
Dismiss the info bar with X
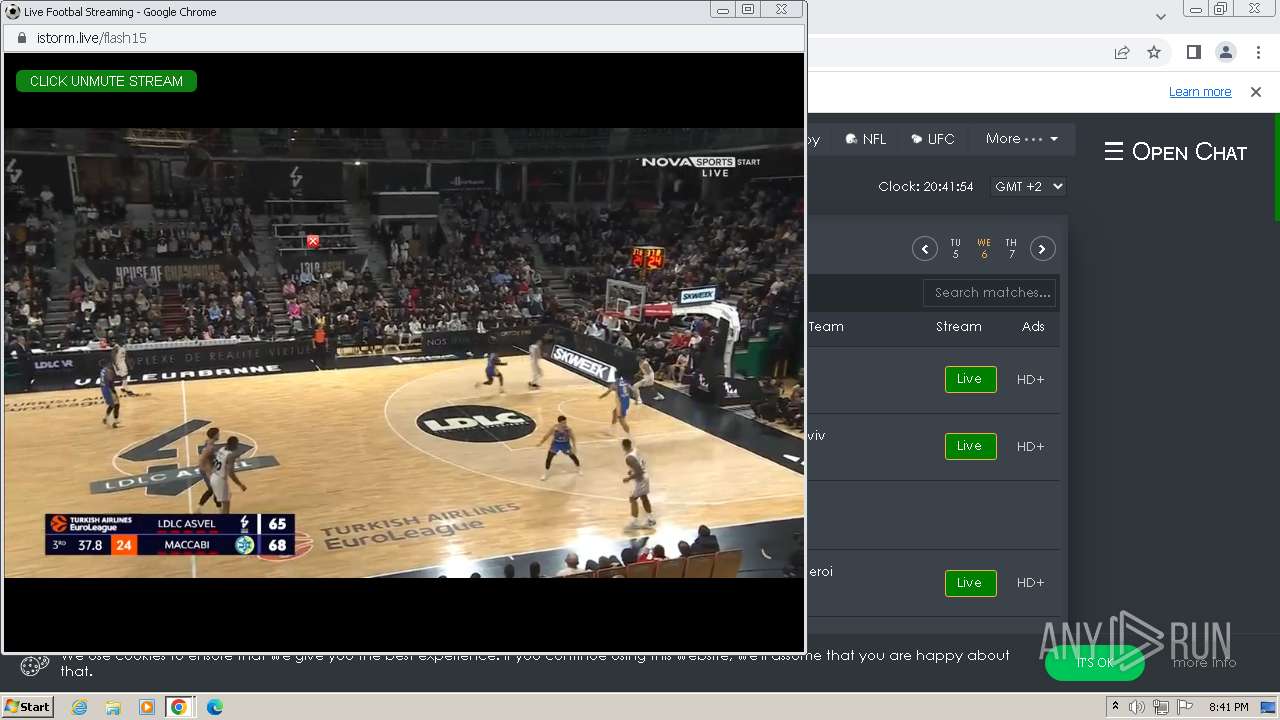click(x=1256, y=91)
